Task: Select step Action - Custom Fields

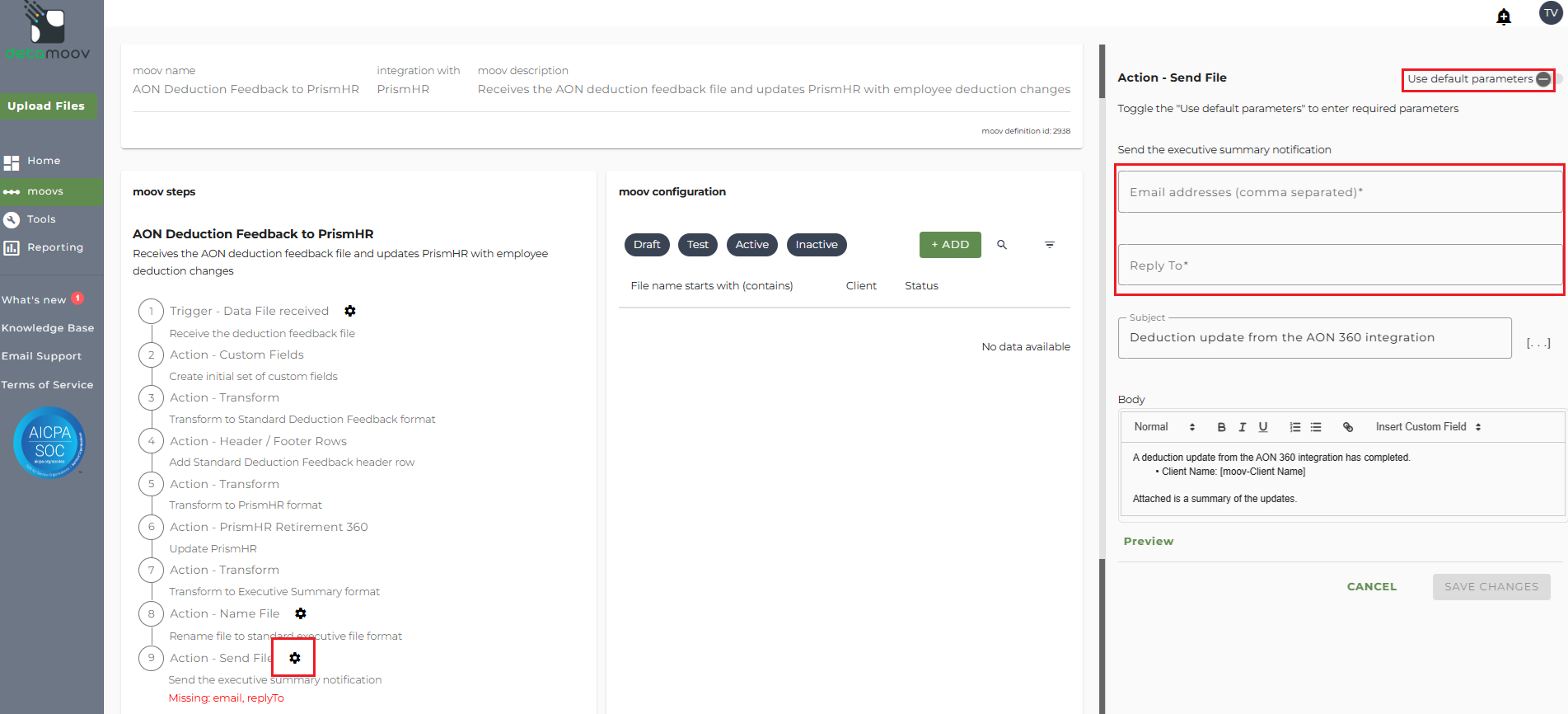Action: (x=236, y=355)
